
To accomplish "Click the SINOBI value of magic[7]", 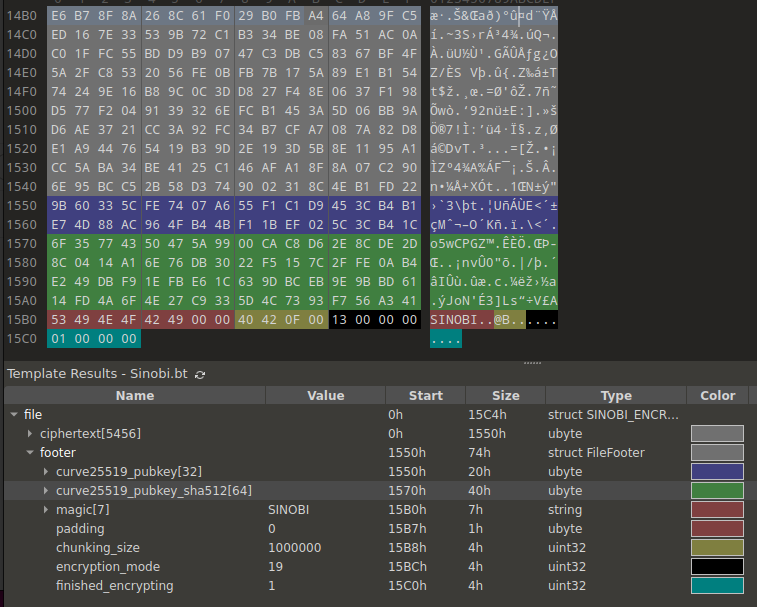I will 288,509.
